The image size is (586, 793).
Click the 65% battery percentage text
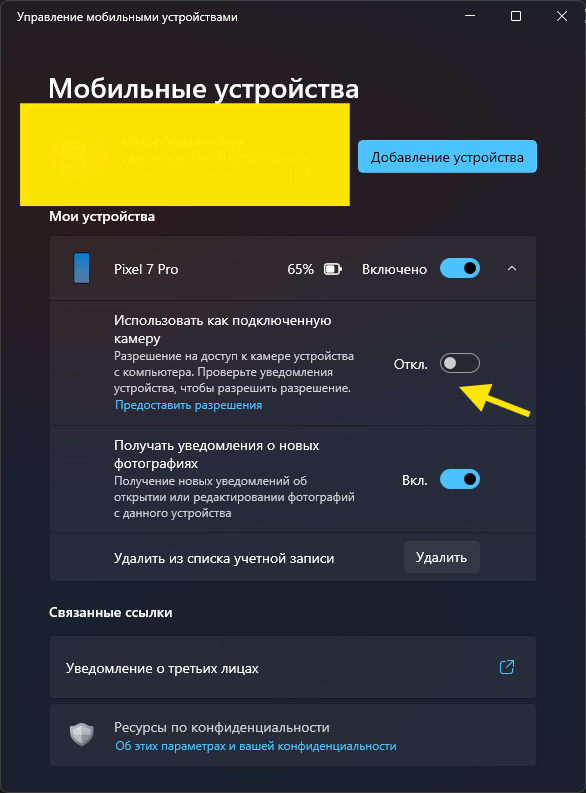click(x=300, y=269)
